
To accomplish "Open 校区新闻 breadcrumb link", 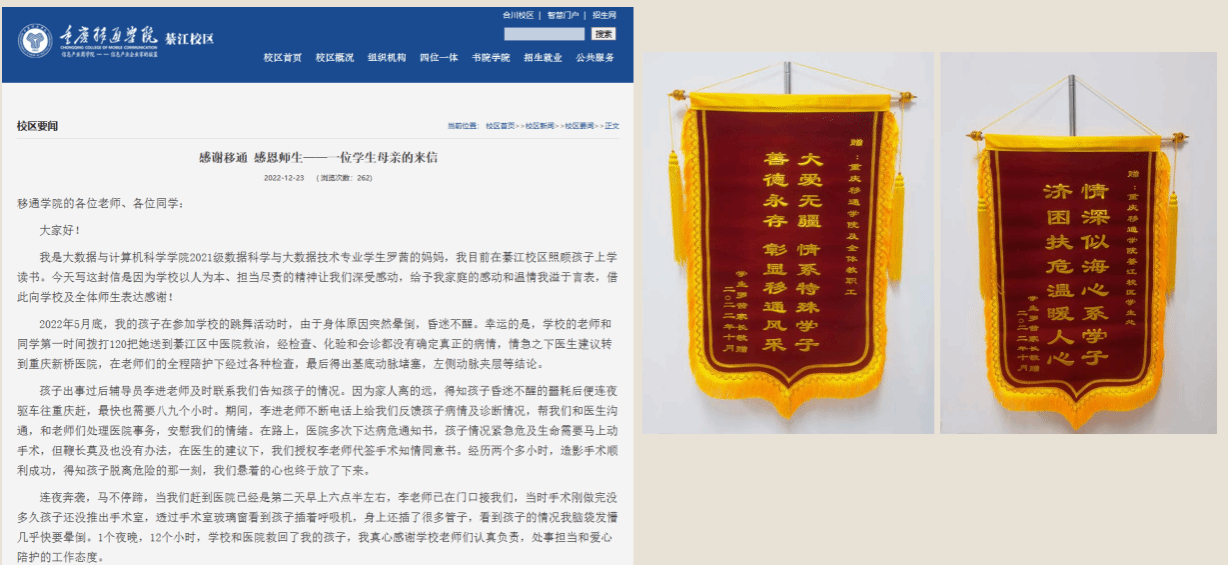I will 540,126.
